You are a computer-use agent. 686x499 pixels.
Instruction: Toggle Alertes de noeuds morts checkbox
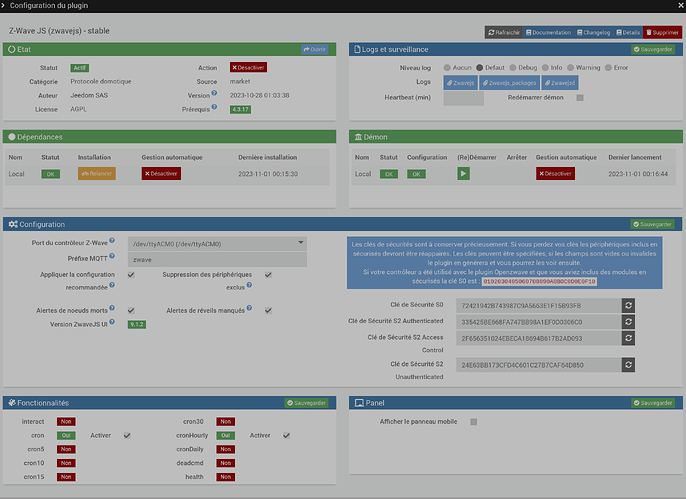(131, 311)
